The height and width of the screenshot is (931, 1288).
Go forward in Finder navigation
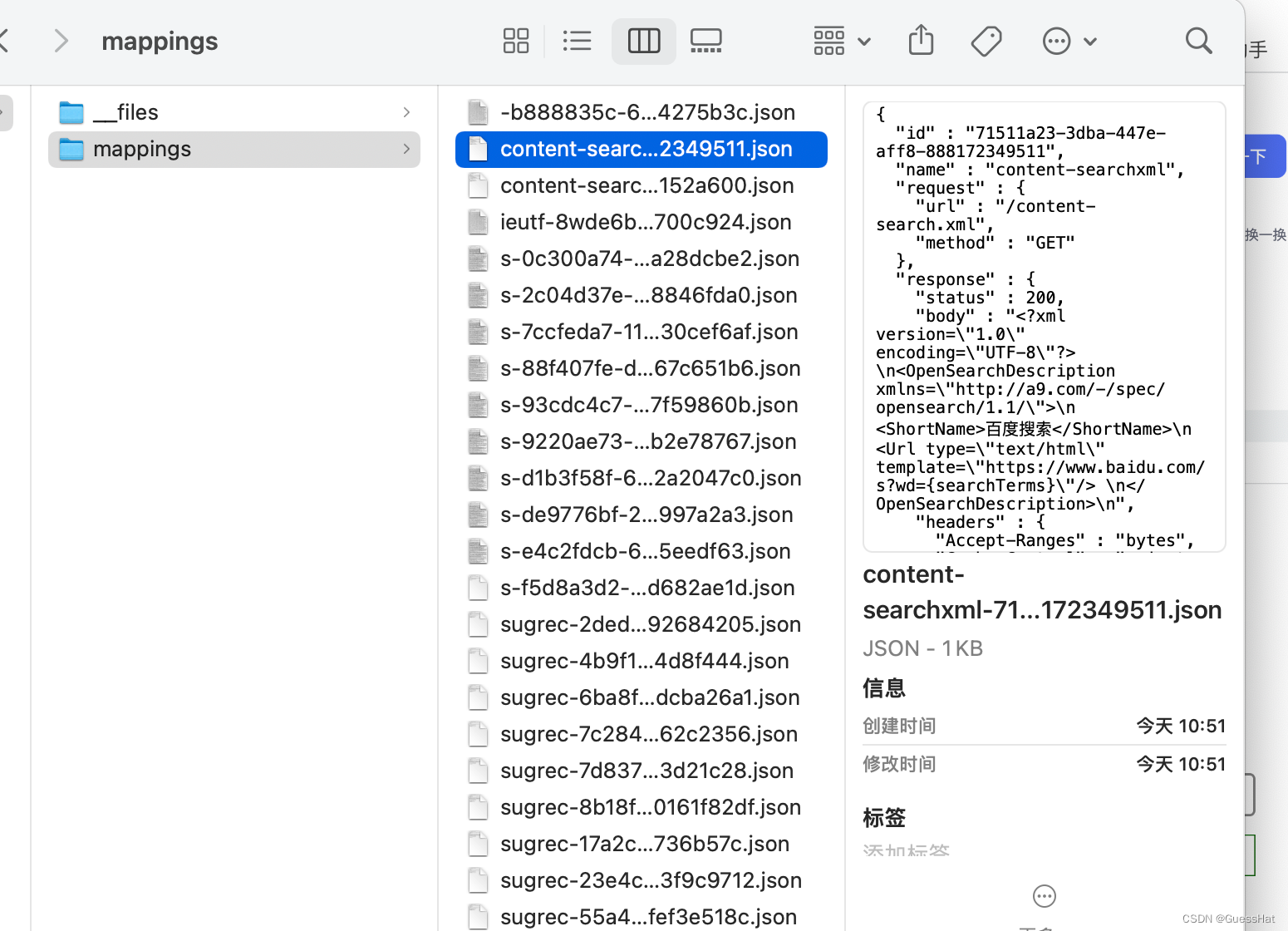tap(61, 41)
